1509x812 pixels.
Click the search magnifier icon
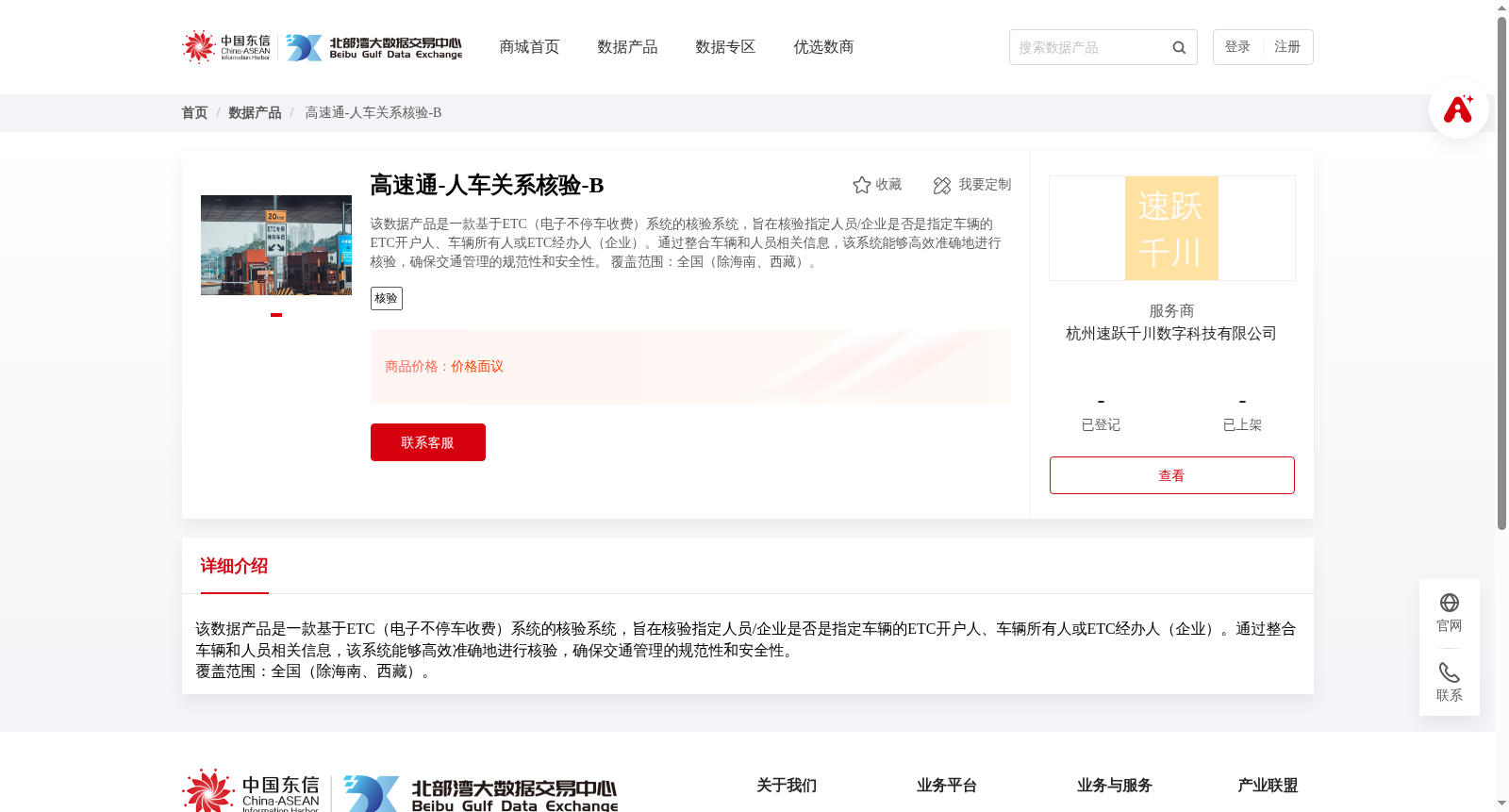(1179, 47)
